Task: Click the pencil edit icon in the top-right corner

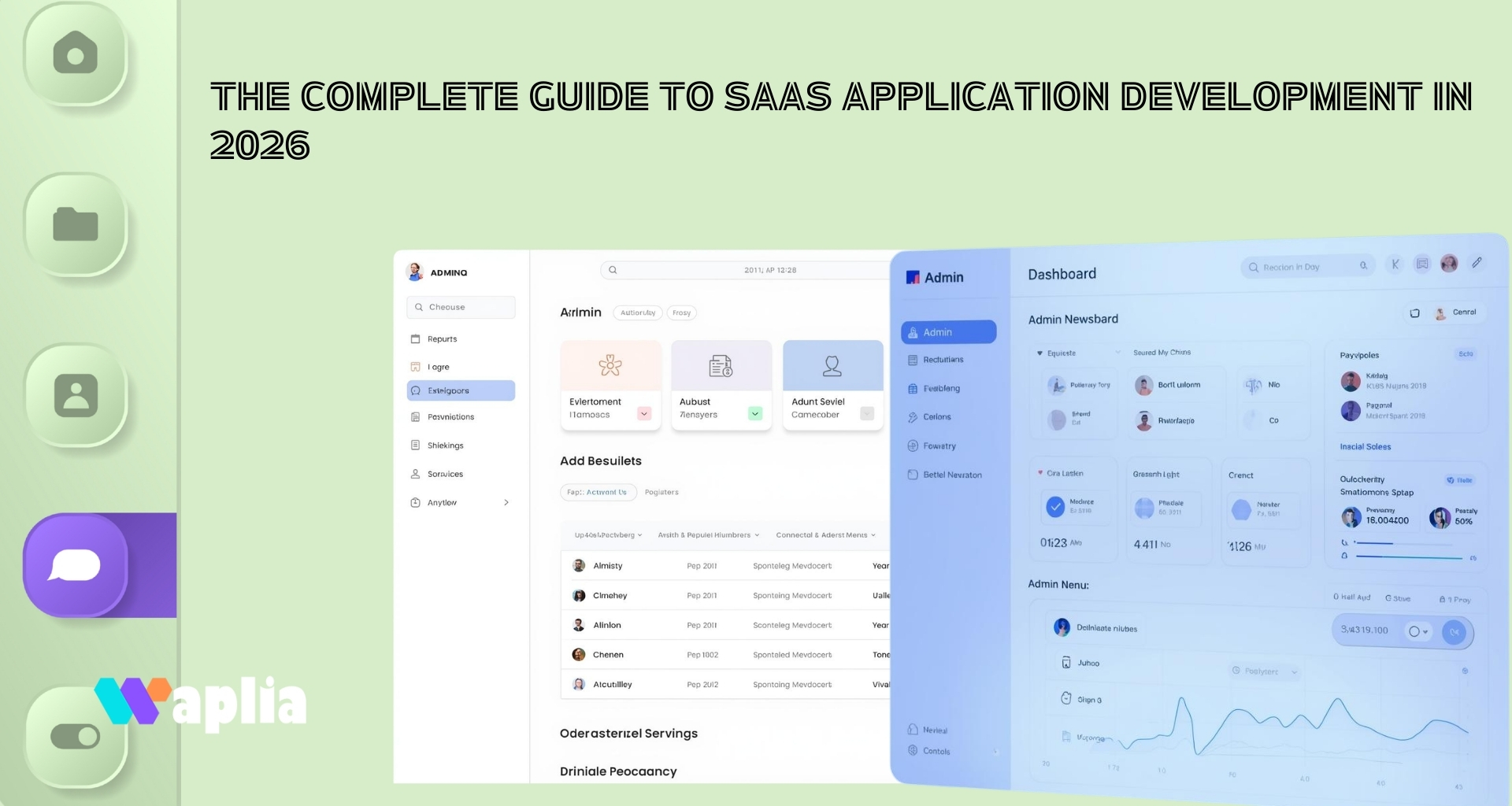Action: pyautogui.click(x=1477, y=263)
